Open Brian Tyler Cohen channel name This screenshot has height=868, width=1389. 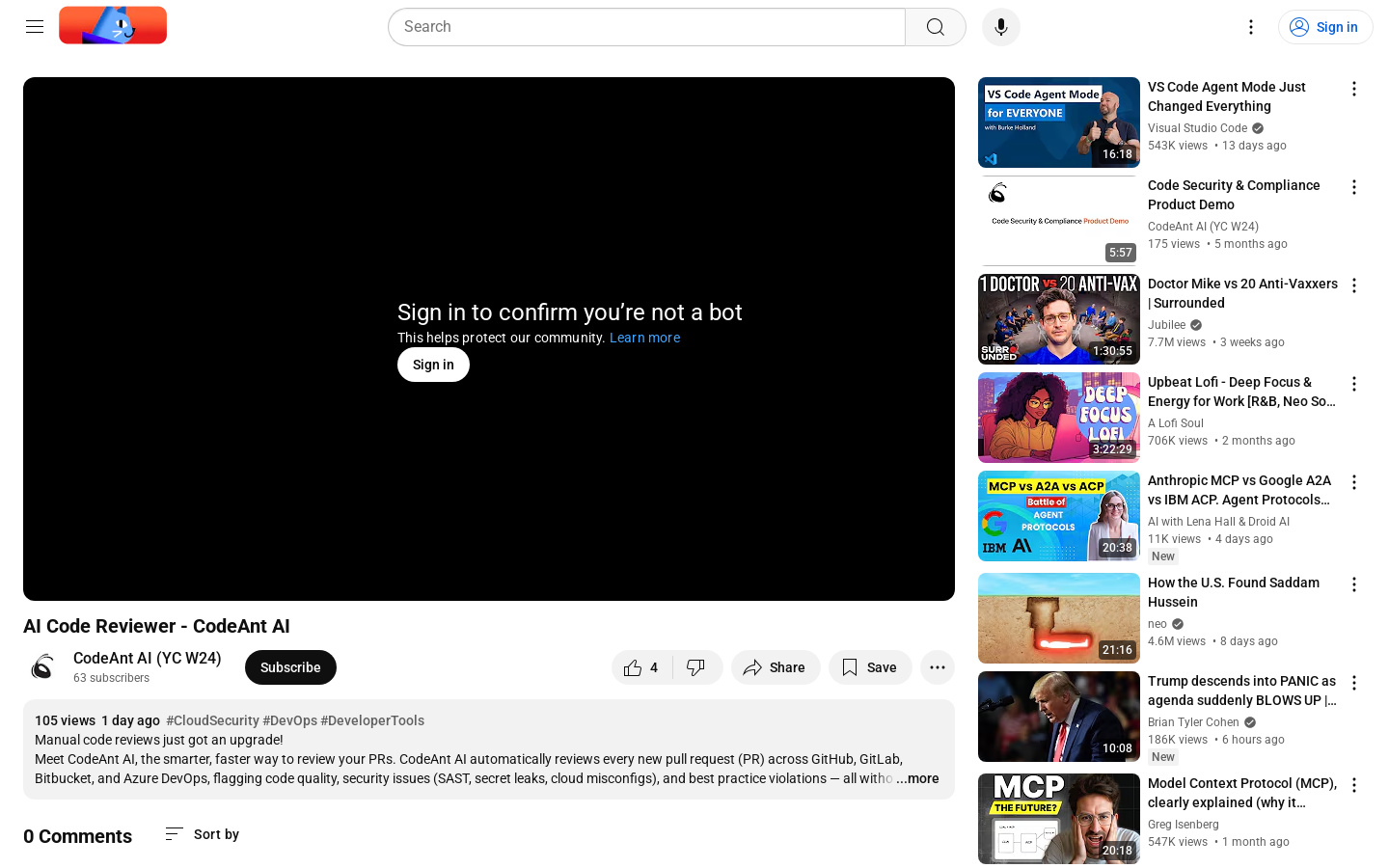1193,722
